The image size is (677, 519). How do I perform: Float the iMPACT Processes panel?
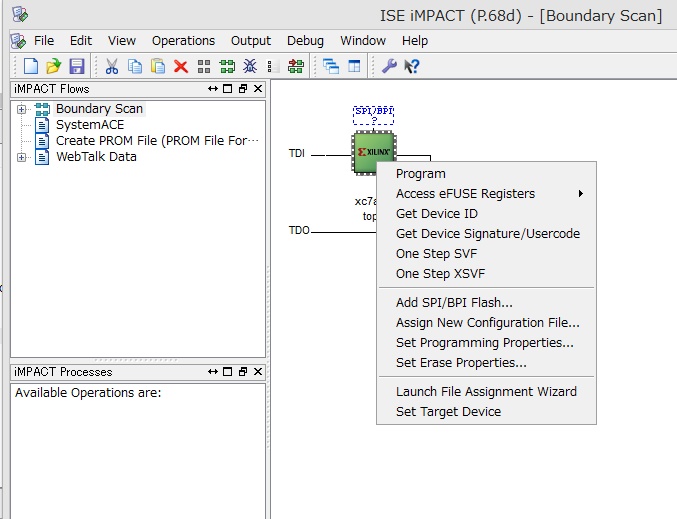pos(243,372)
